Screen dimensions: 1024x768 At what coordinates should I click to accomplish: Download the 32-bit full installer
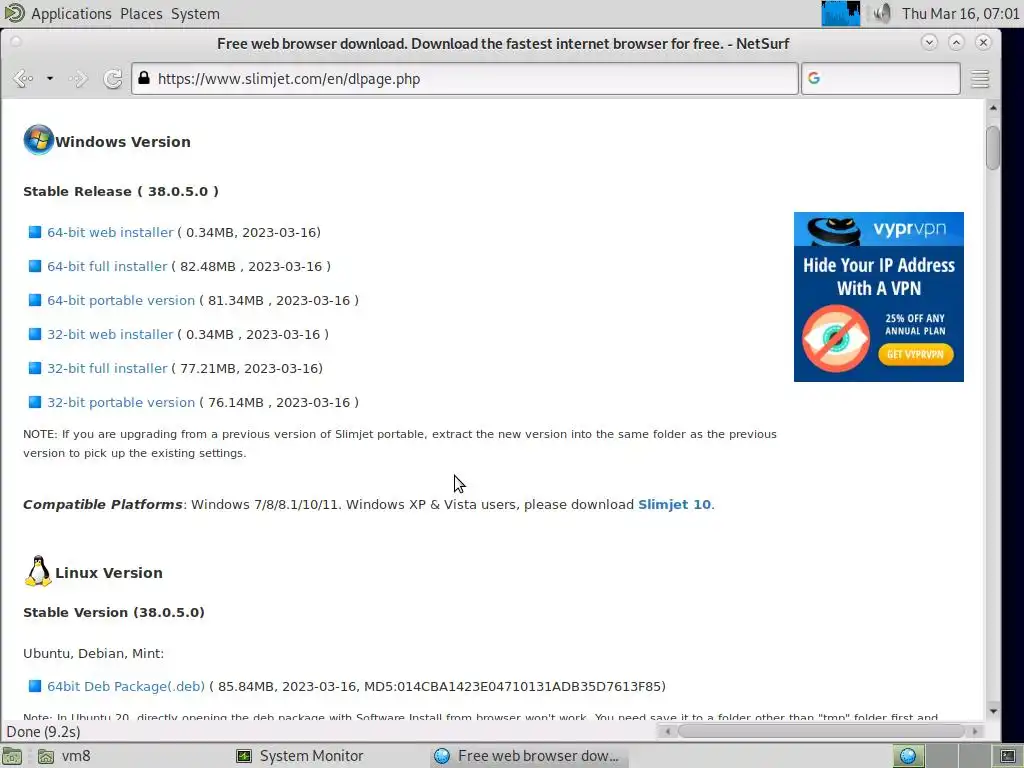point(107,368)
